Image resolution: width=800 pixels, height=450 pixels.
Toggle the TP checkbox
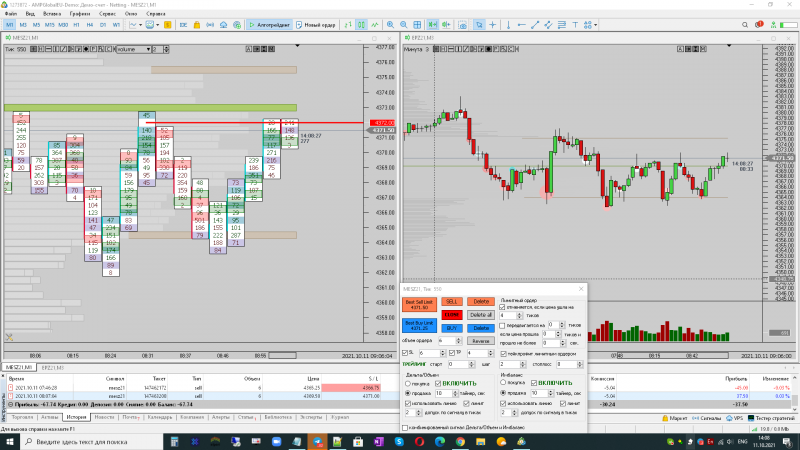tap(452, 353)
